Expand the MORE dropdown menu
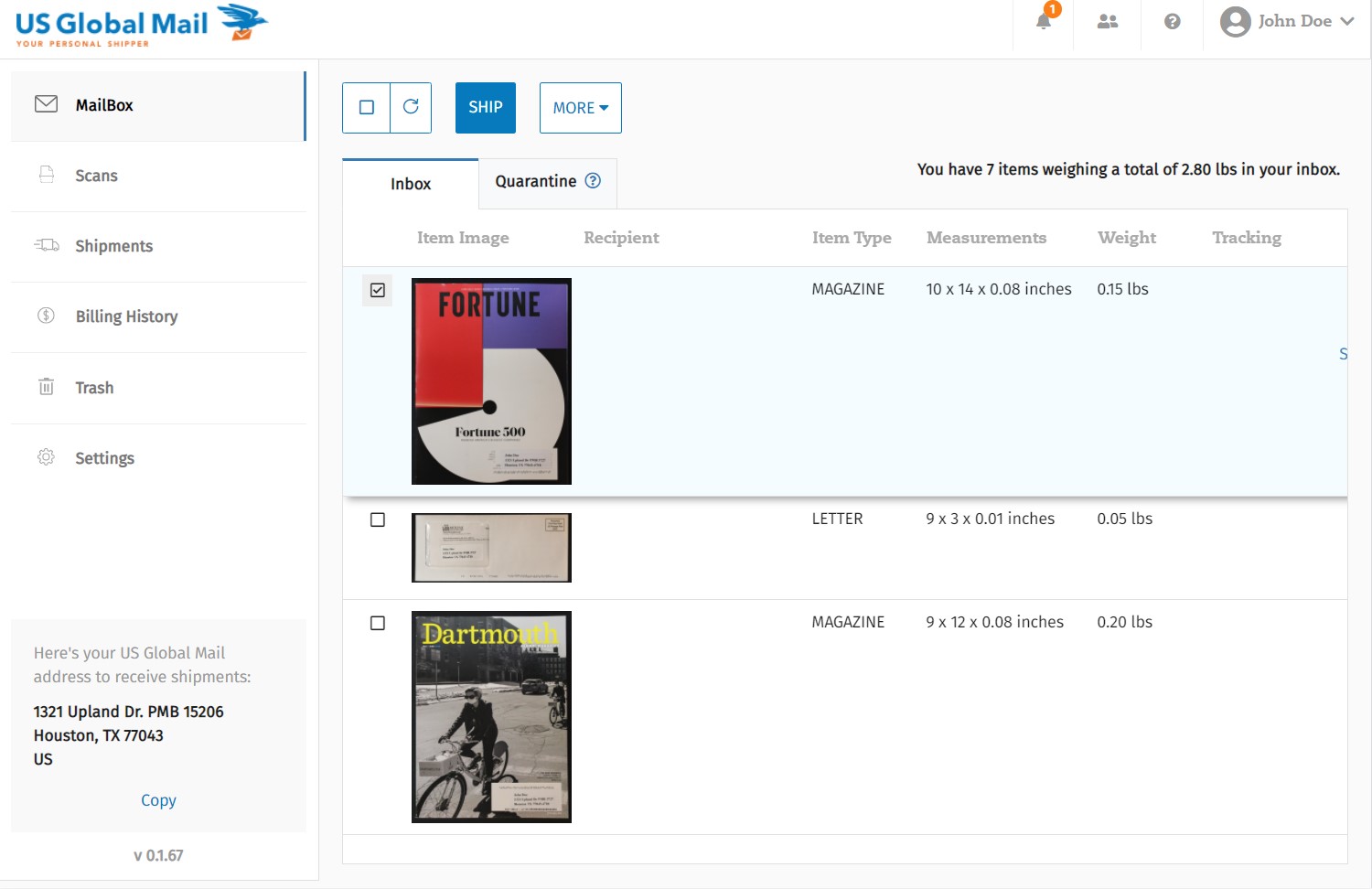Viewport: 1372px width, 889px height. [580, 108]
